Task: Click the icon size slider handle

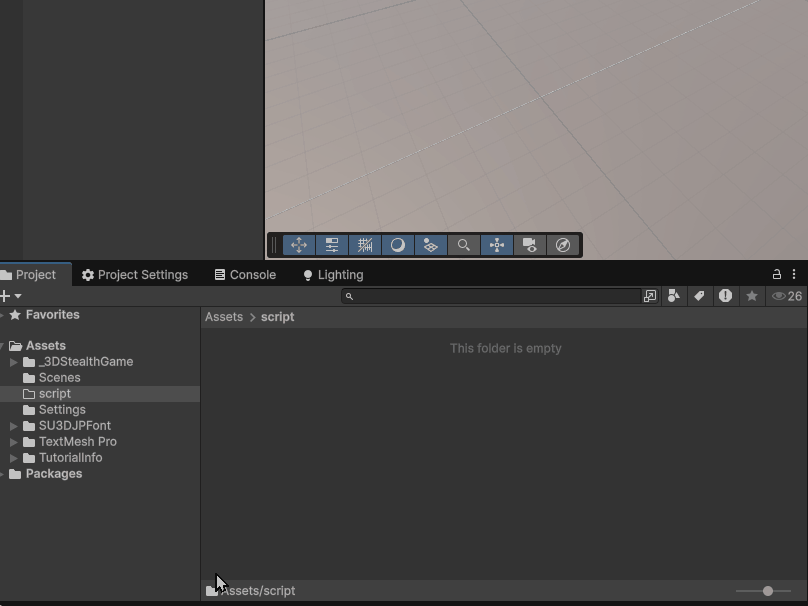Action: (768, 591)
